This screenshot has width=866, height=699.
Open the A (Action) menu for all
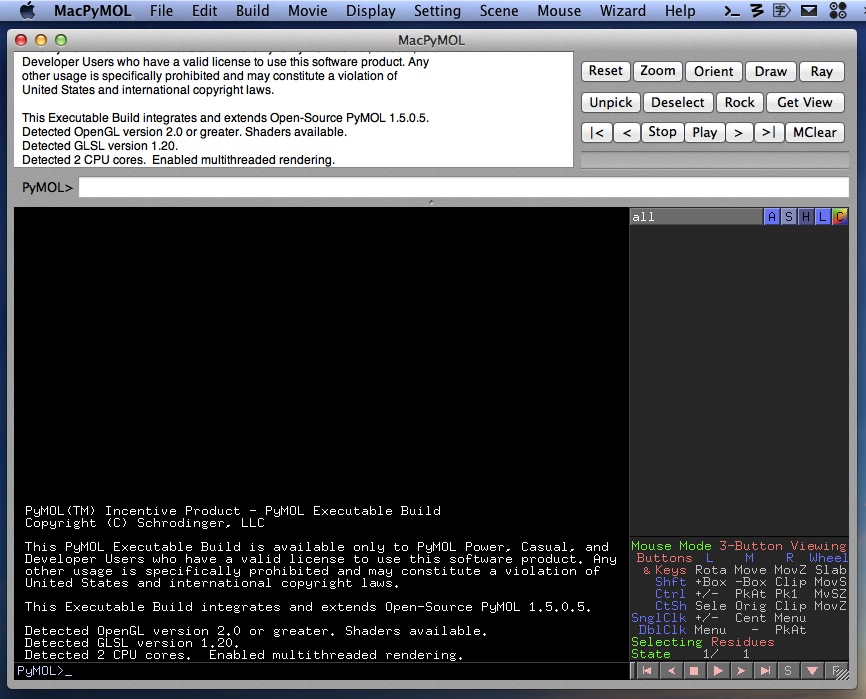pos(772,217)
